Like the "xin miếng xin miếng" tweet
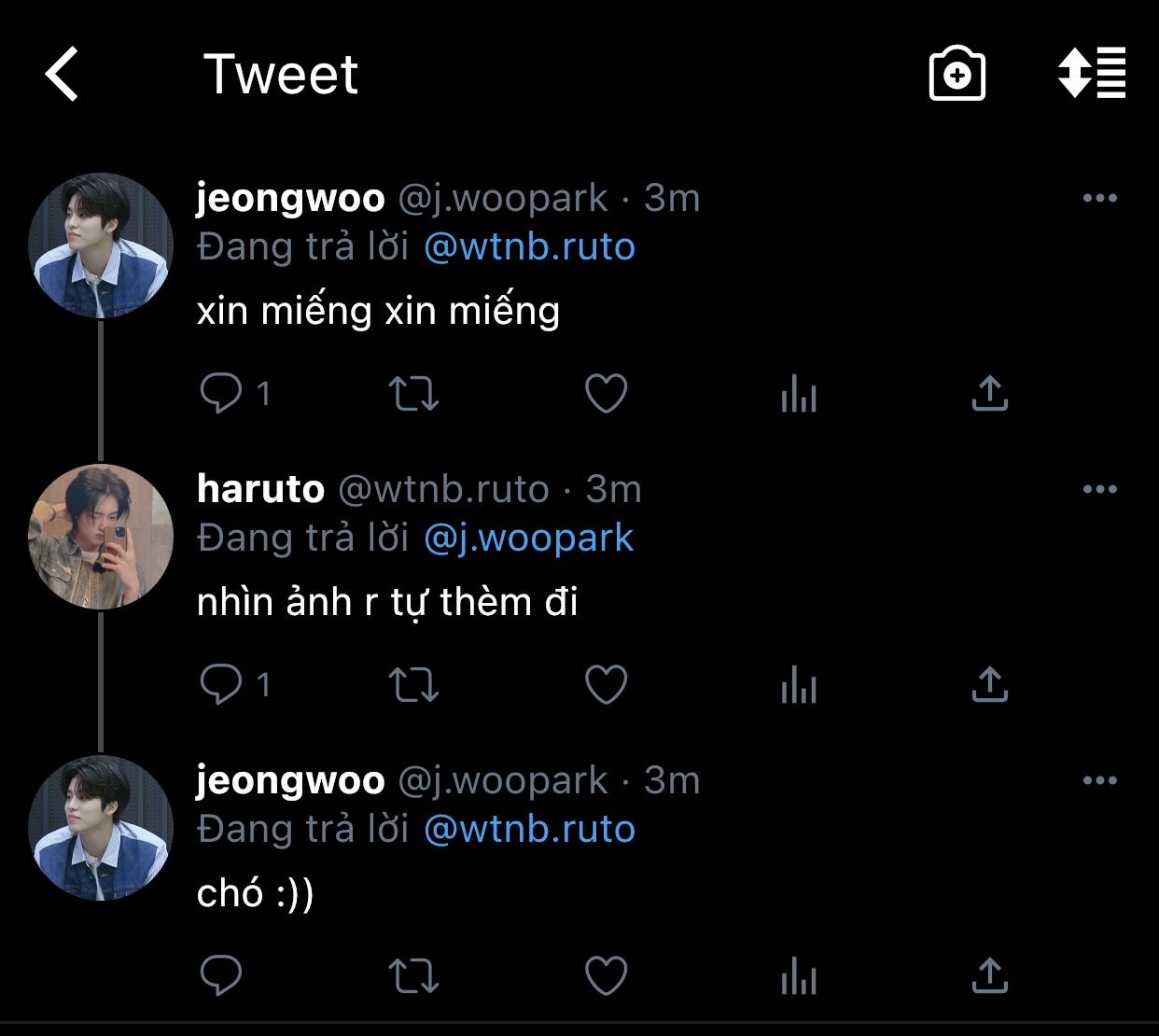 click(606, 394)
